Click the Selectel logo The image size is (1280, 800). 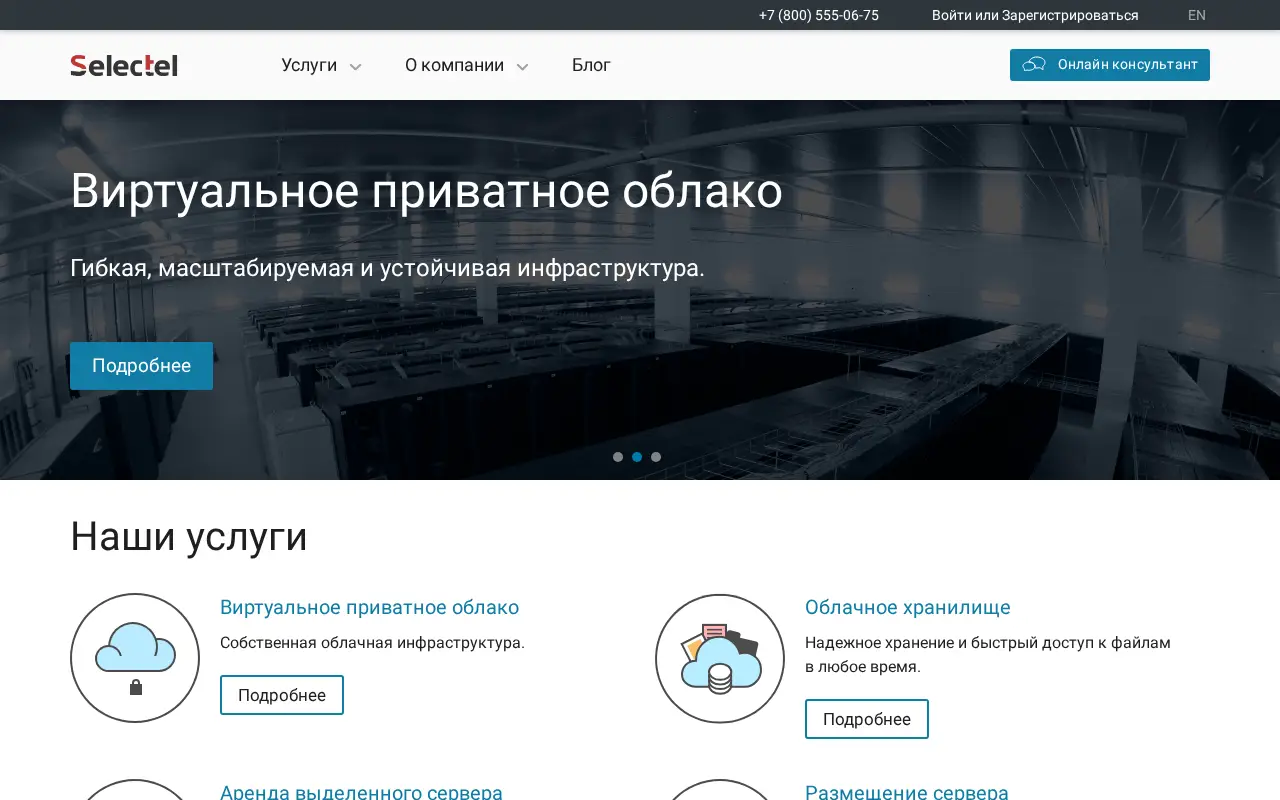pos(124,65)
